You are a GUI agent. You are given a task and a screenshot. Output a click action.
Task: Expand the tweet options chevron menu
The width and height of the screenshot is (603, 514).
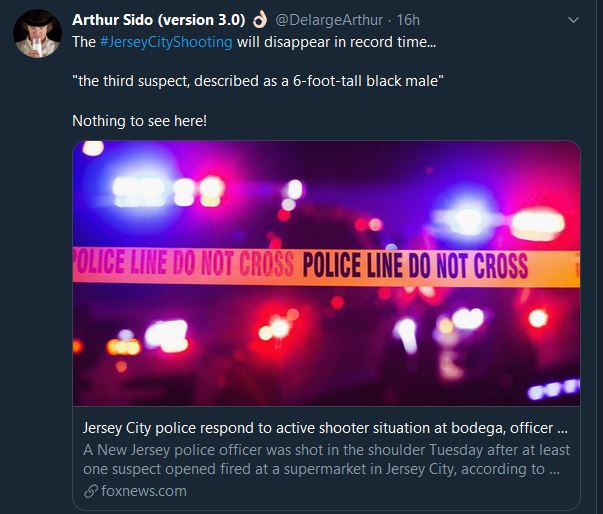point(573,20)
